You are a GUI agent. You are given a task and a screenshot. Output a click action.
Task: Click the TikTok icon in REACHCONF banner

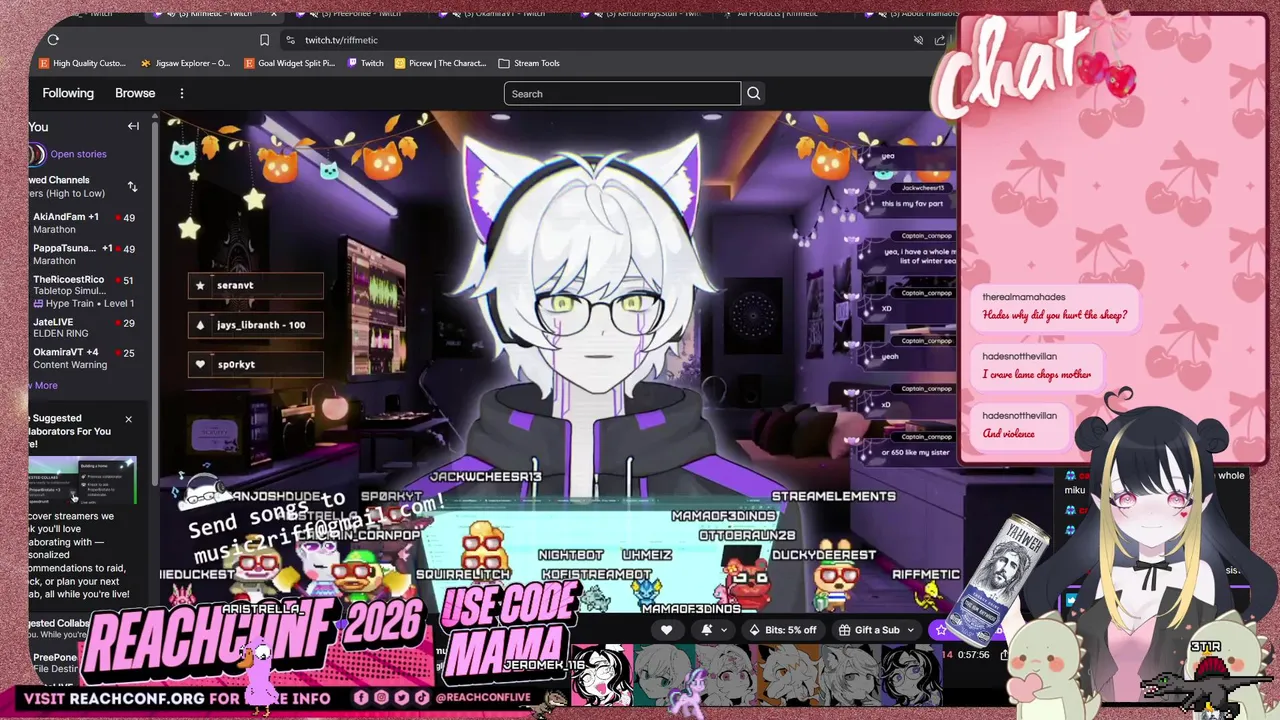click(422, 698)
